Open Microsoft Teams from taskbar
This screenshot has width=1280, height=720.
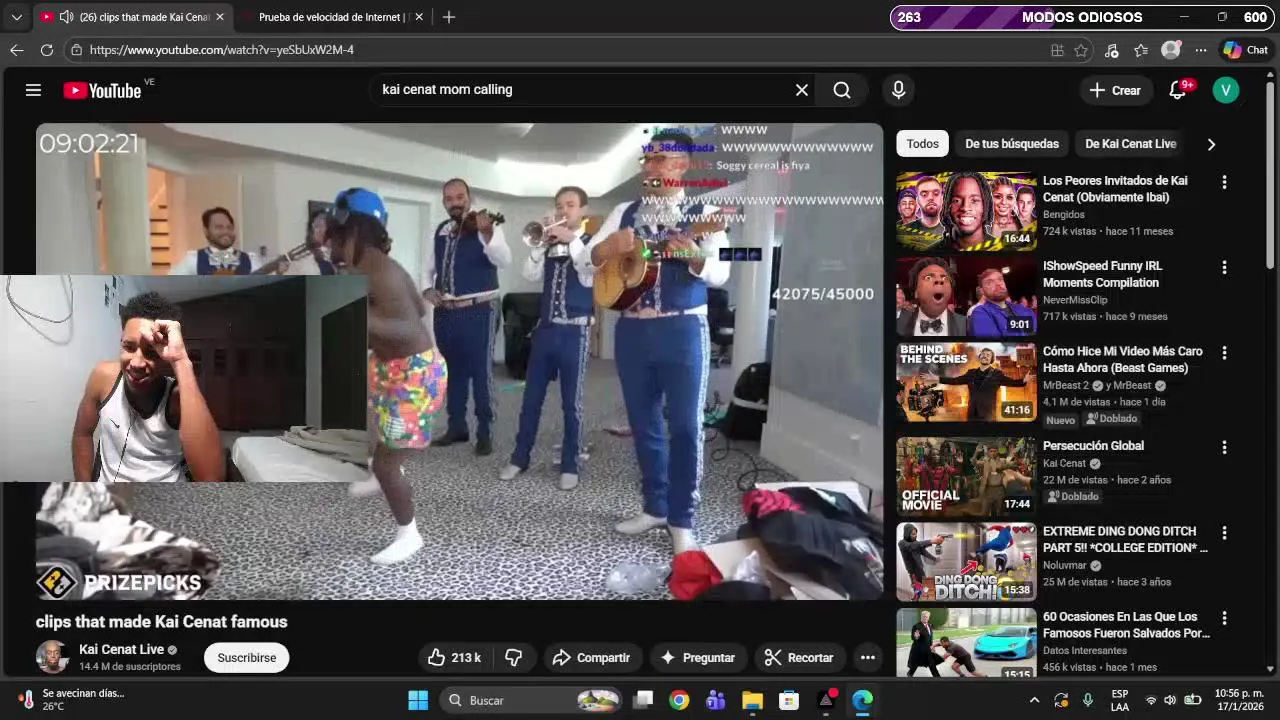[x=716, y=700]
